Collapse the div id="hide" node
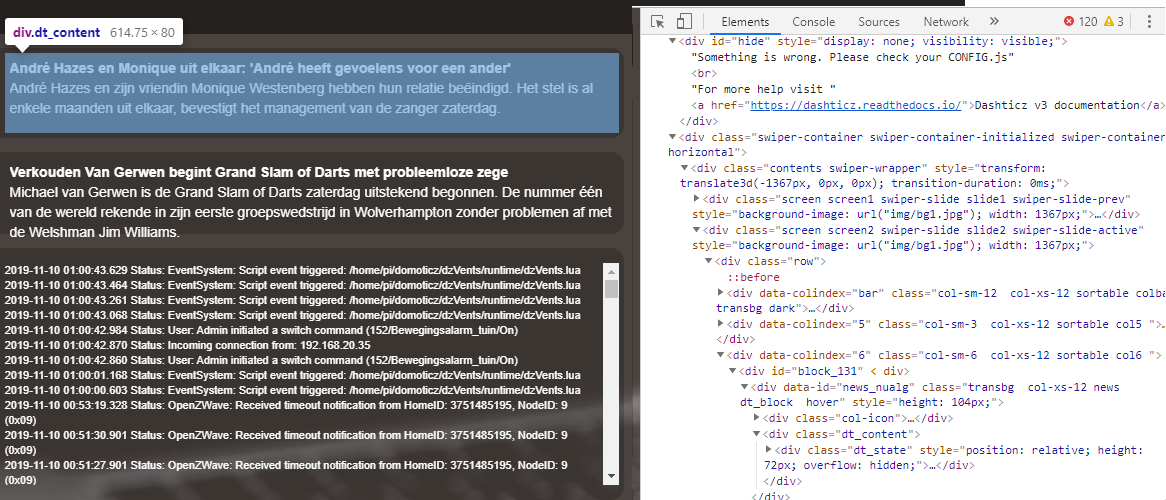1166x500 pixels. click(x=673, y=42)
